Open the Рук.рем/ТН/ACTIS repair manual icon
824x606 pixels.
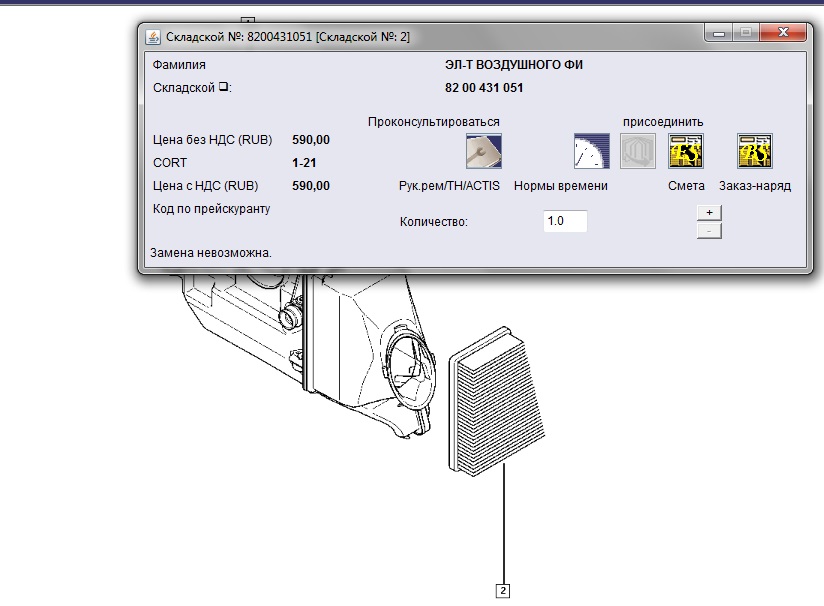point(484,151)
